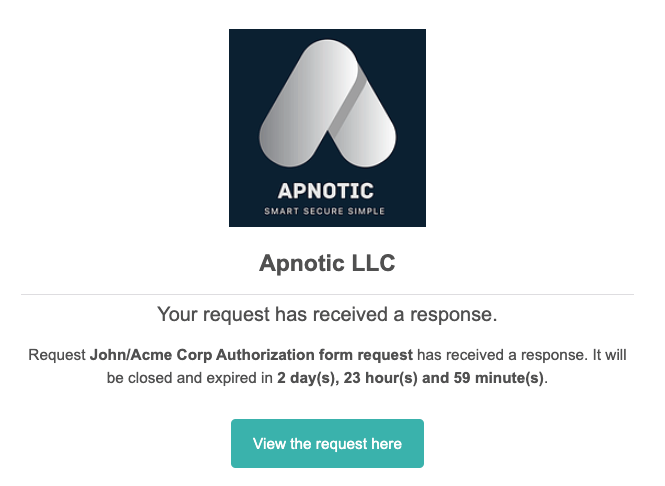Viewport: 665px width, 486px height.
Task: Click the dark navy logo background corner
Action: point(240,40)
